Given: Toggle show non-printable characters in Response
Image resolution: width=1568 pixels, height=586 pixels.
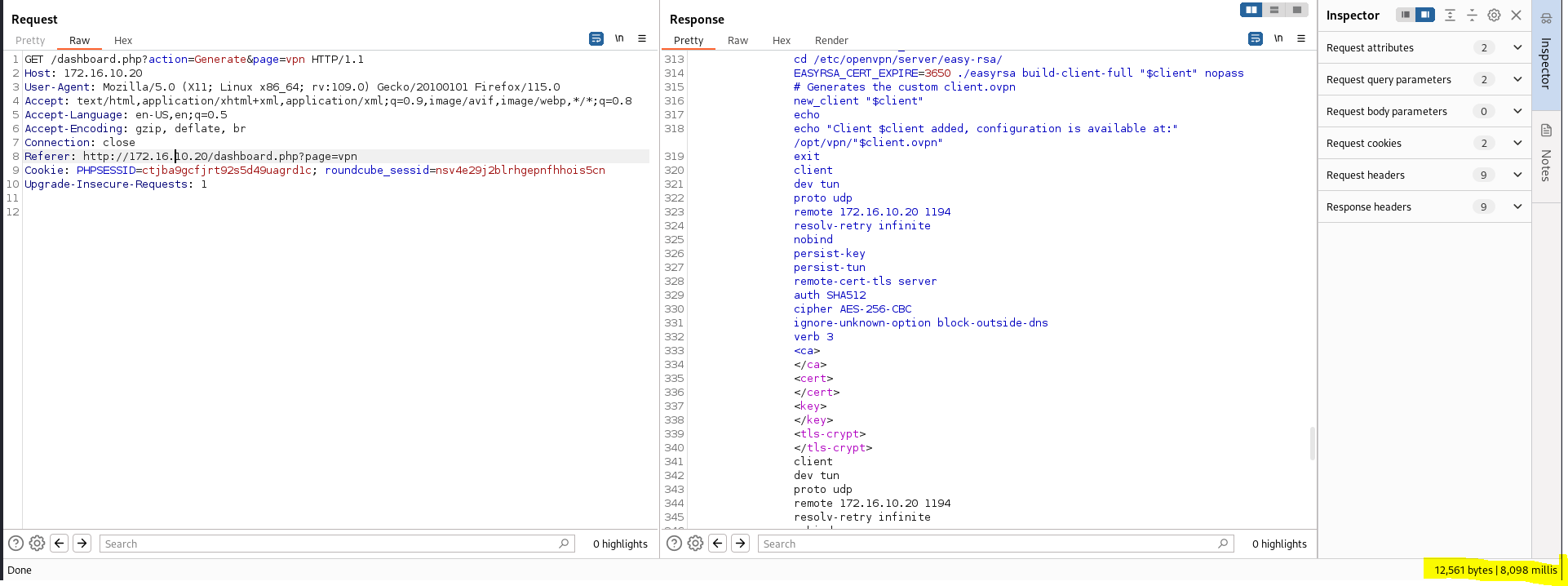Looking at the screenshot, I should point(1278,38).
